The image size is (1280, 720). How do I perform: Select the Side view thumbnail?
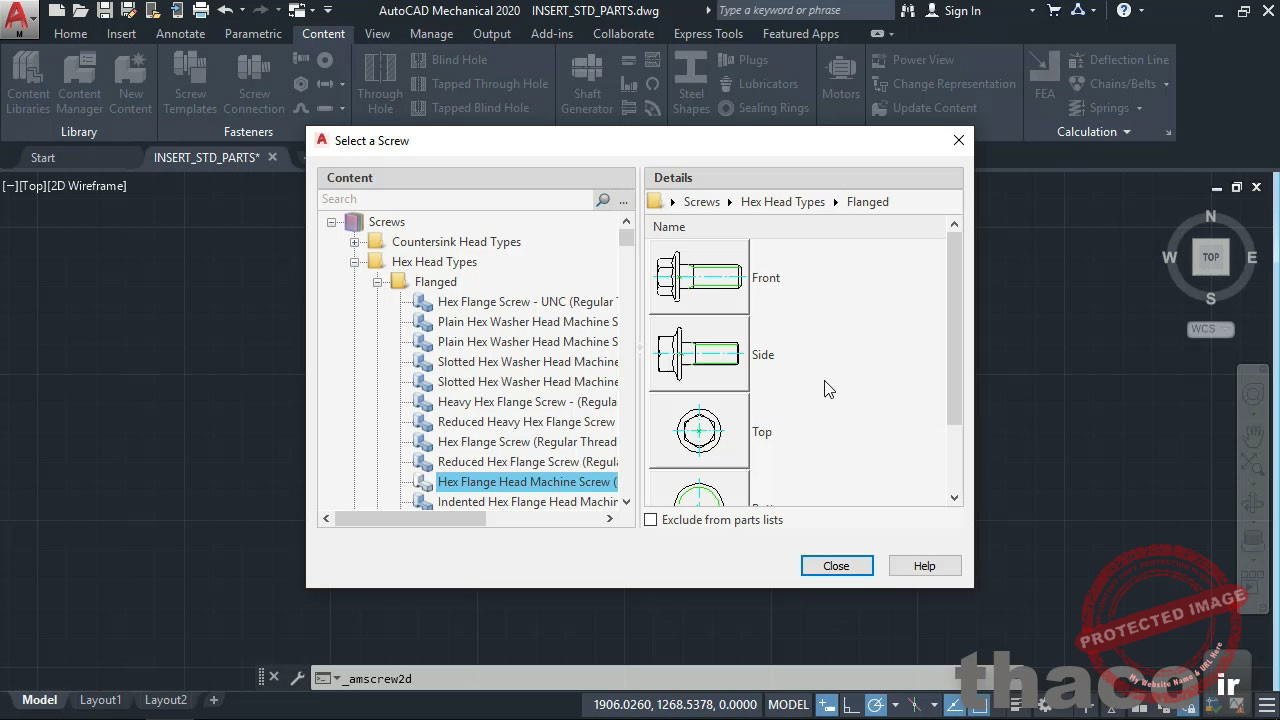tap(699, 354)
